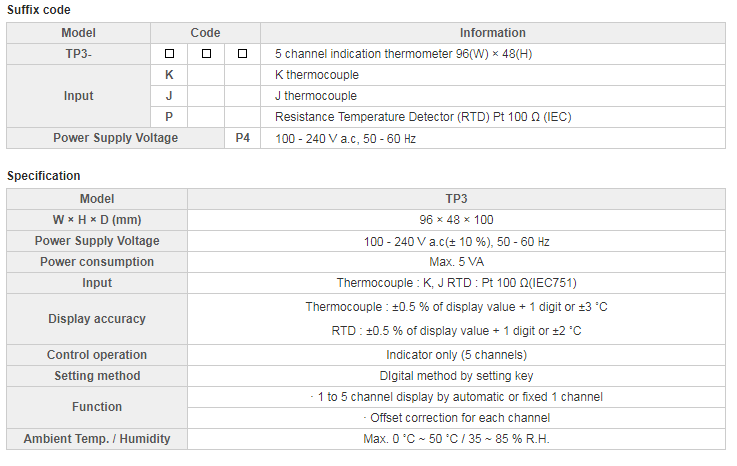Click the third square code placeholder box
737x466 pixels.
[242, 53]
